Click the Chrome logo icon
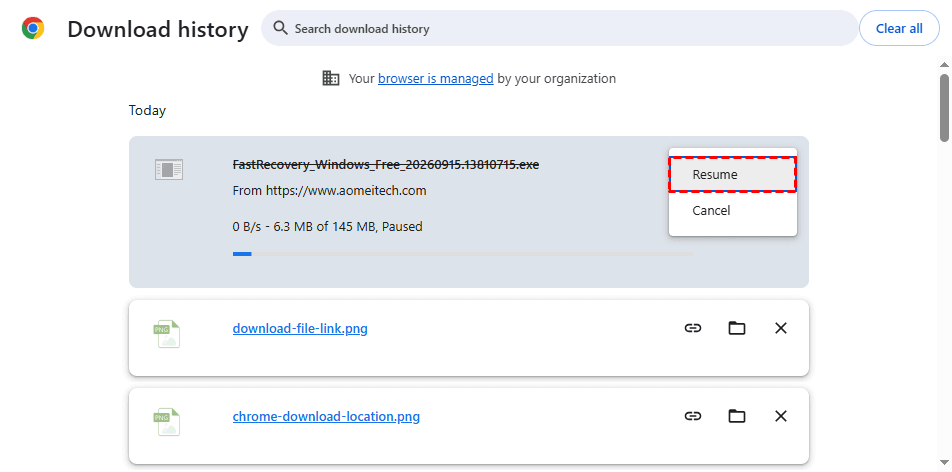 pyautogui.click(x=33, y=28)
